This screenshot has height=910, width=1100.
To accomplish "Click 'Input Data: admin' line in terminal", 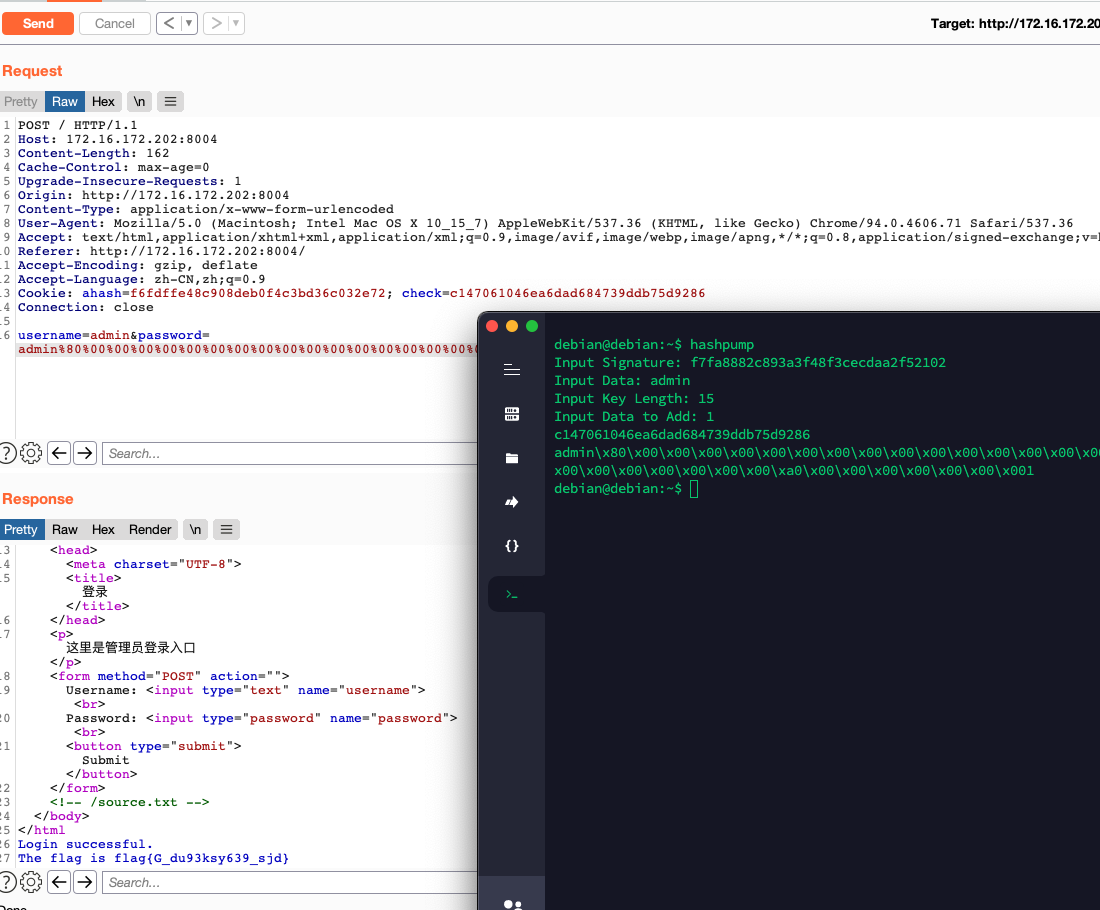I will pos(622,380).
